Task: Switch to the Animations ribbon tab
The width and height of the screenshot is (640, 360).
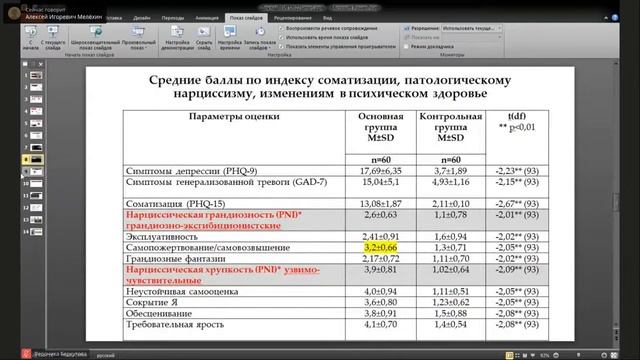Action: 207,18
